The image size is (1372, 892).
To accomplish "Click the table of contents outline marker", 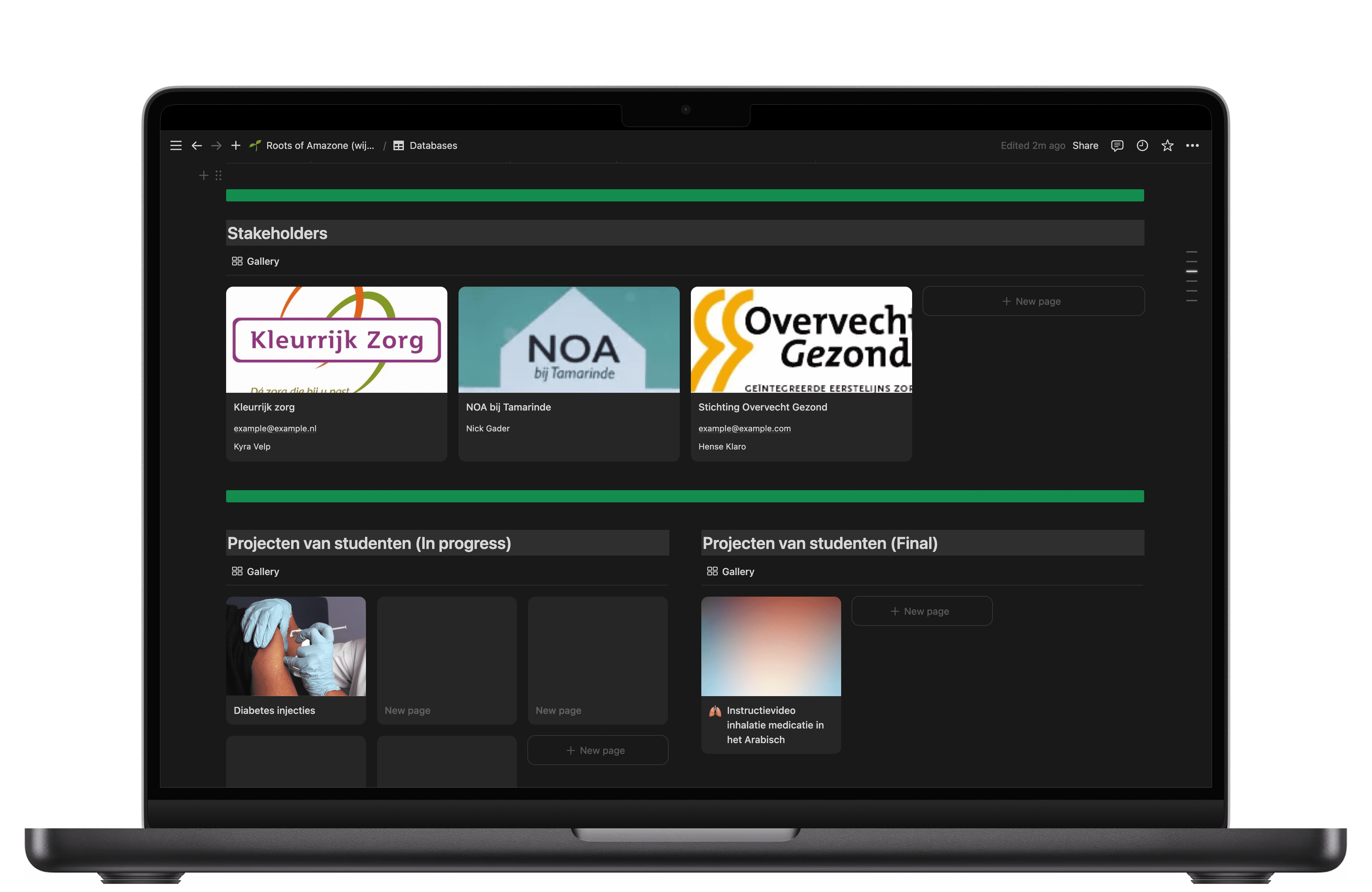I will click(1191, 271).
